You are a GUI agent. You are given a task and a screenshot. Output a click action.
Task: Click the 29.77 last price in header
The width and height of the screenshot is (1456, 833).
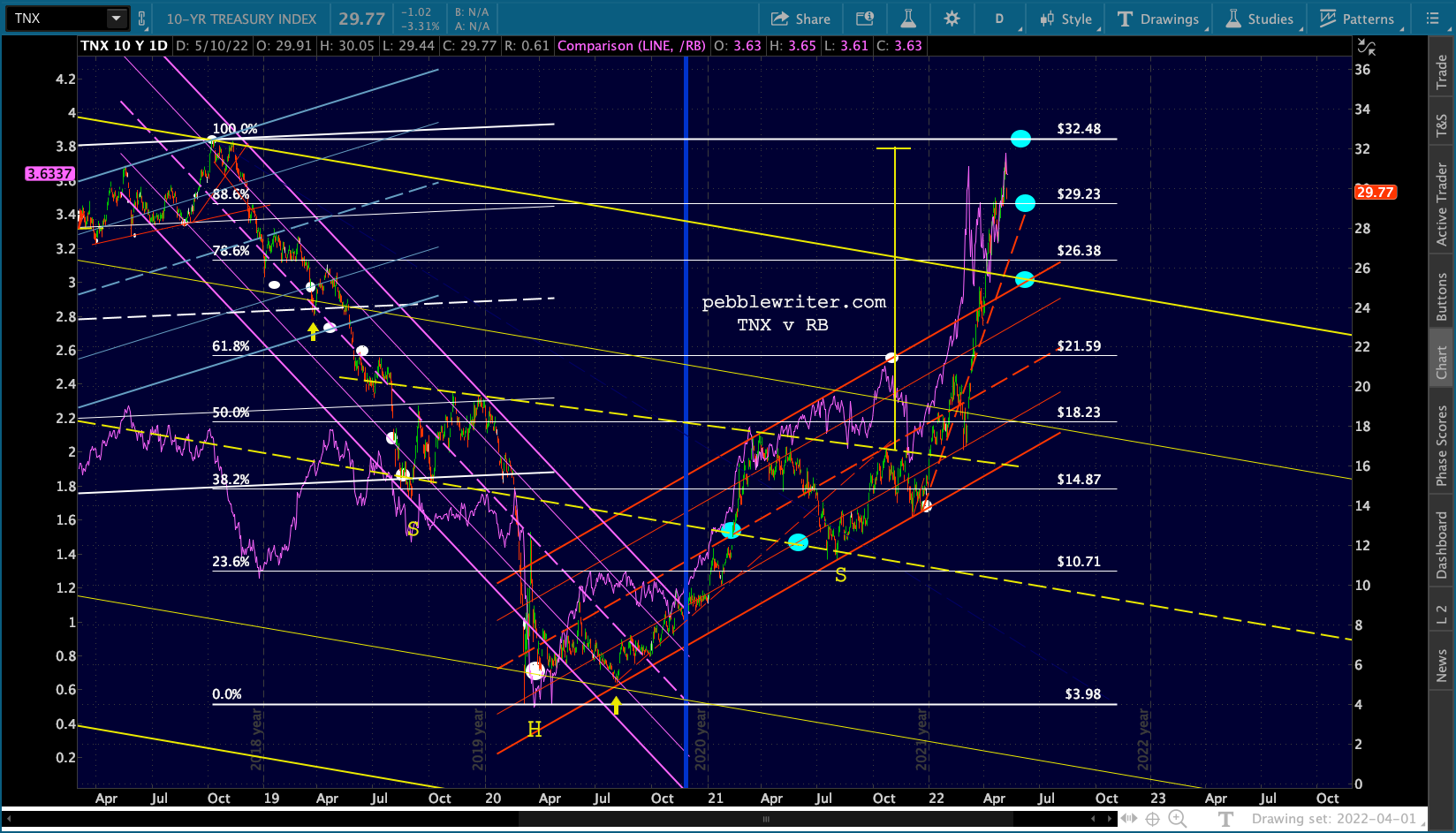point(361,19)
